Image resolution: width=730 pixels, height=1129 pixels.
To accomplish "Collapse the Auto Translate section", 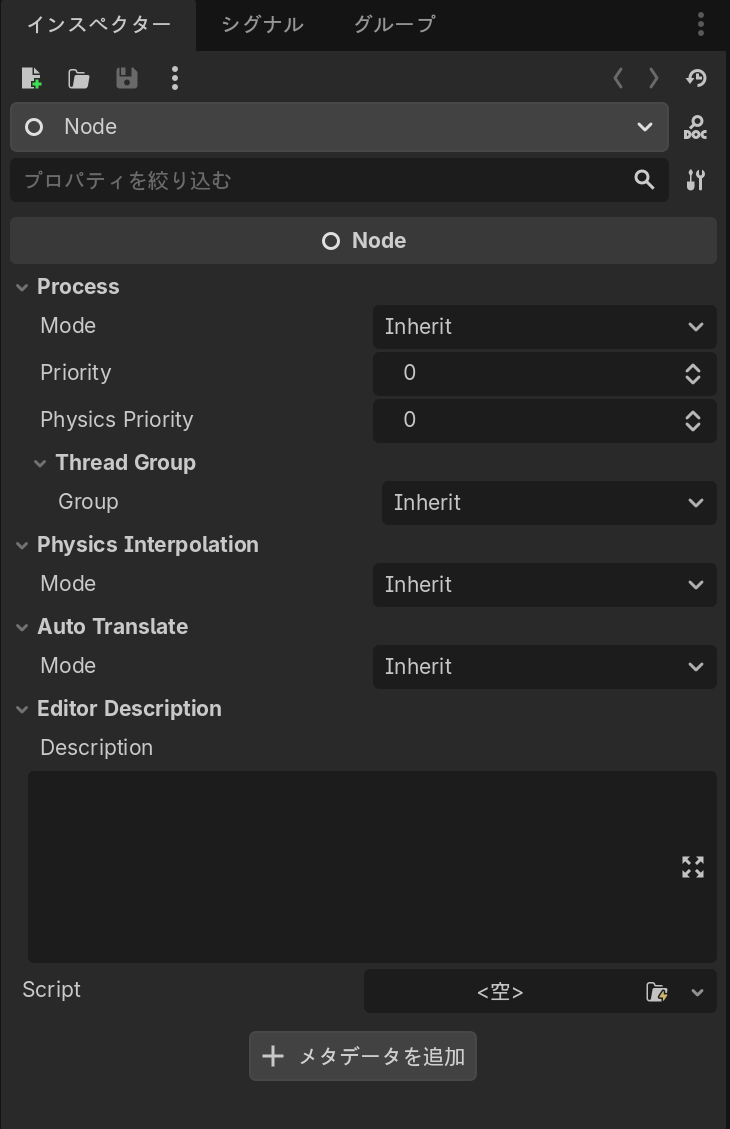I will (x=22, y=627).
